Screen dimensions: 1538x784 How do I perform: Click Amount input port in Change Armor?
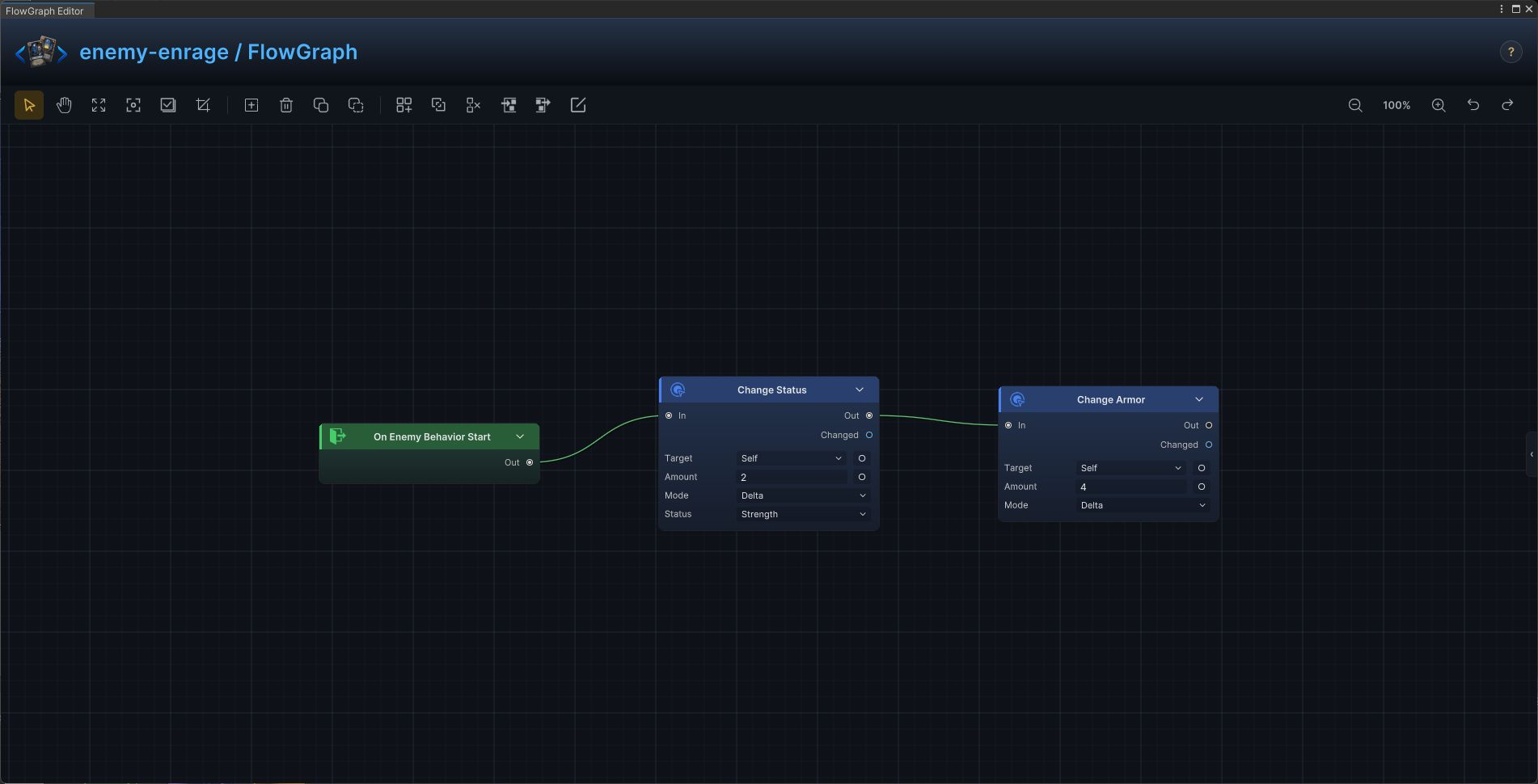[x=1202, y=487]
